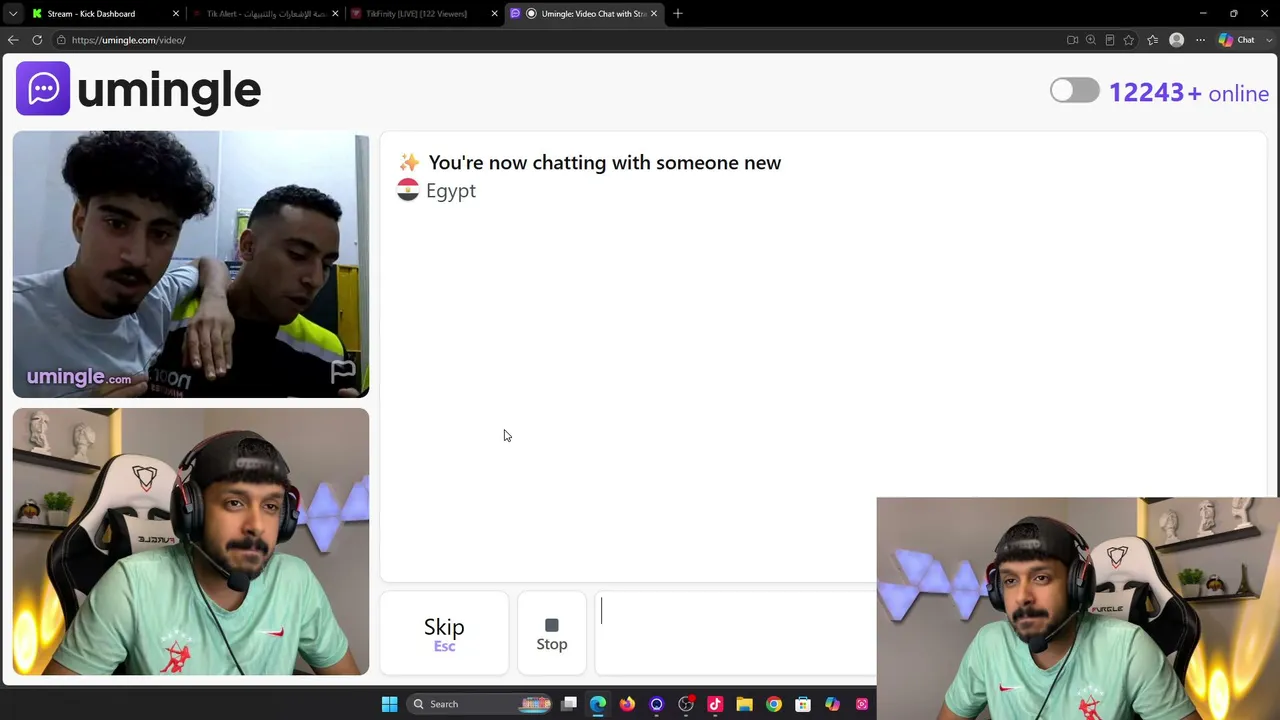1280x720 pixels.
Task: Select the Umingle: Video Chat tab
Action: tap(585, 13)
